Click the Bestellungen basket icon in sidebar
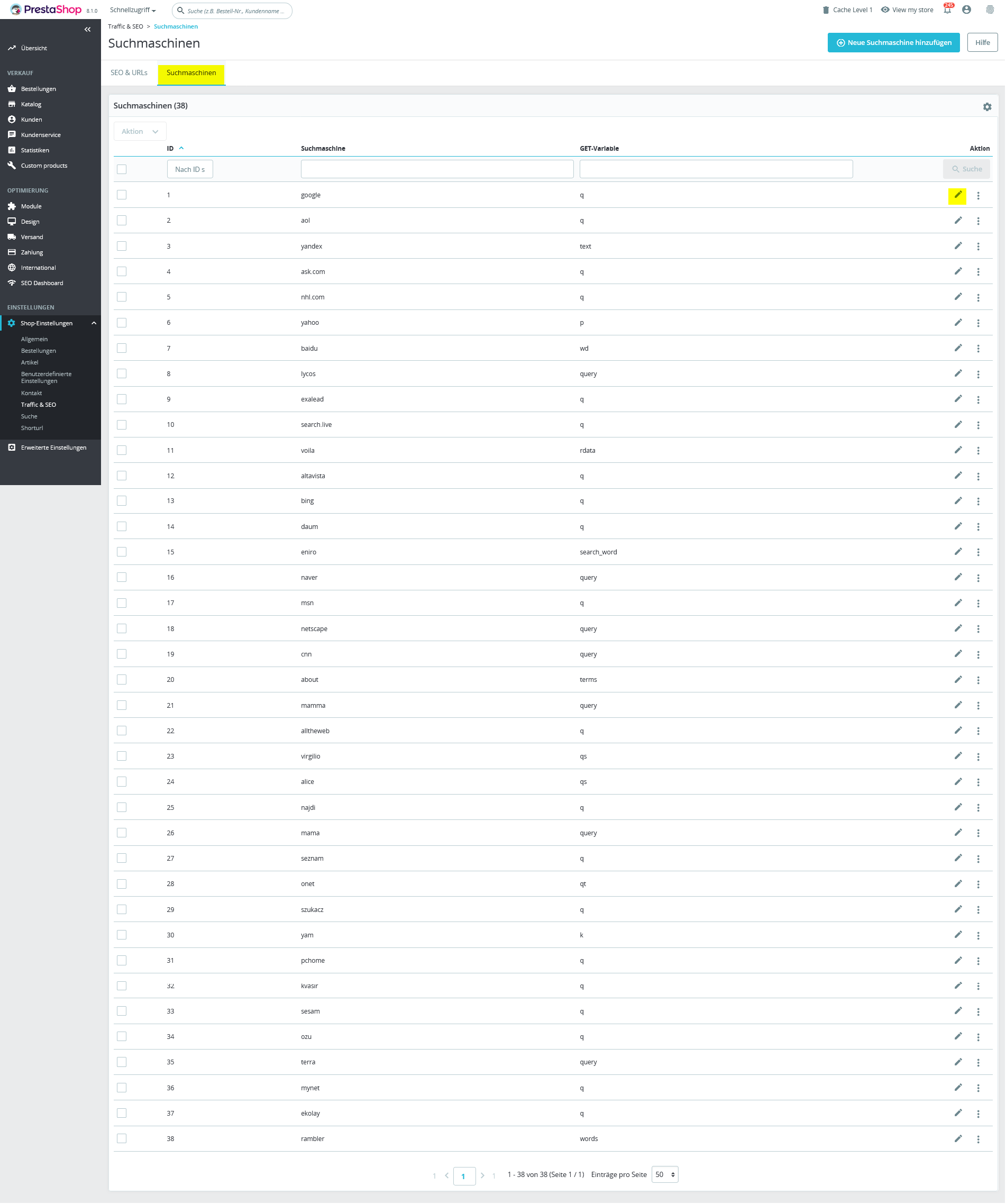This screenshot has width=1006, height=1204. click(x=12, y=89)
